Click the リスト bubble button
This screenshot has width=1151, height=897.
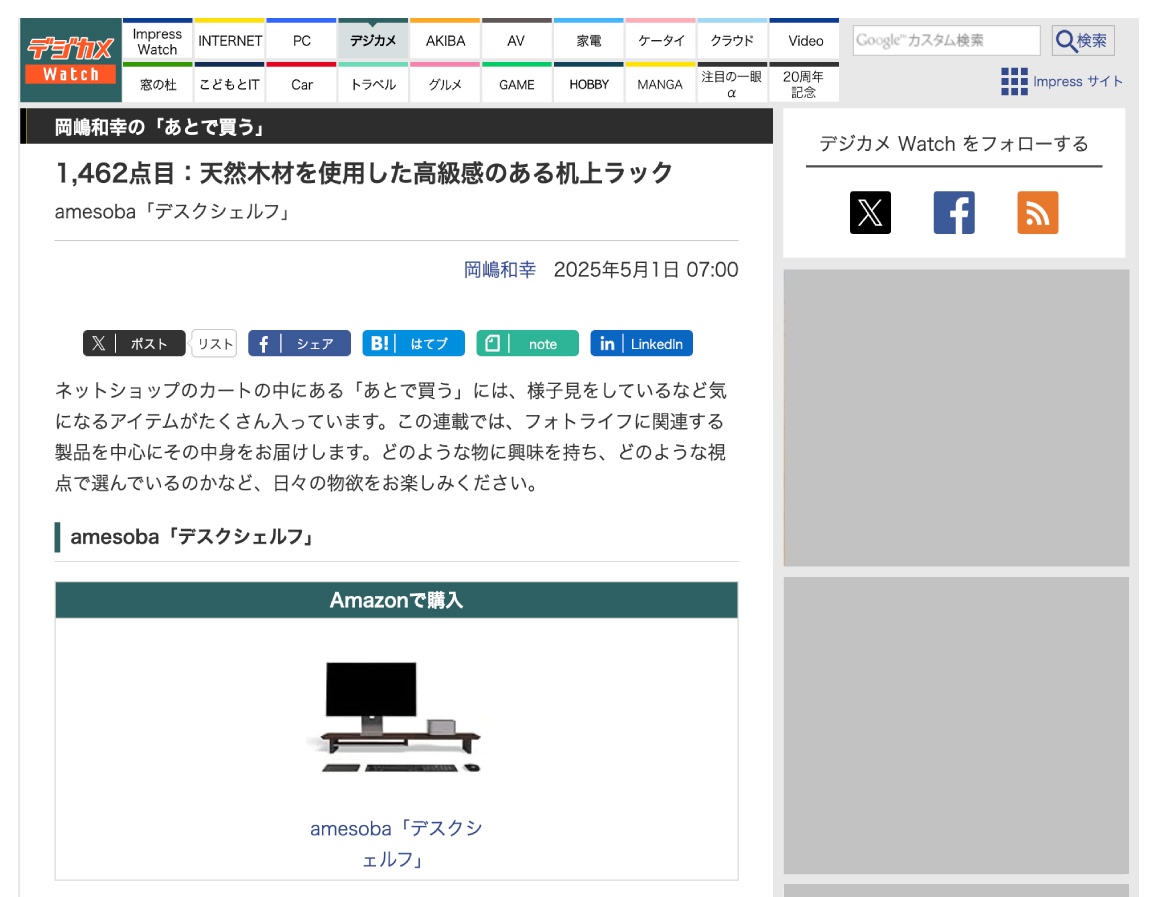[214, 344]
